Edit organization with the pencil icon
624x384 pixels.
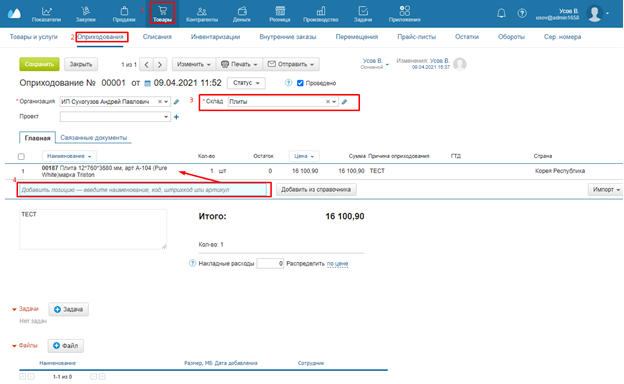click(176, 102)
